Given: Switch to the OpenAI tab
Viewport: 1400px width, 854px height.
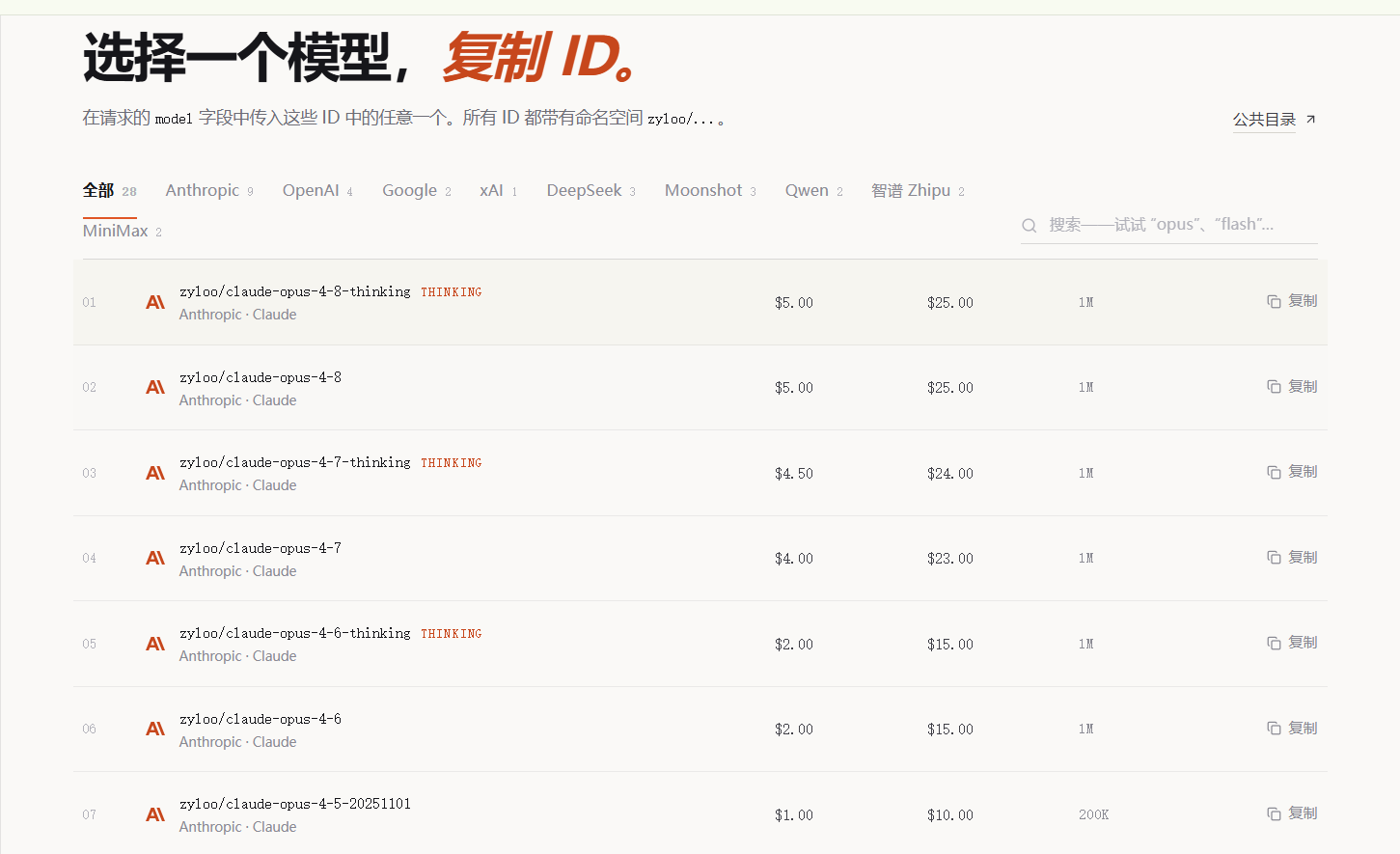Looking at the screenshot, I should [317, 191].
